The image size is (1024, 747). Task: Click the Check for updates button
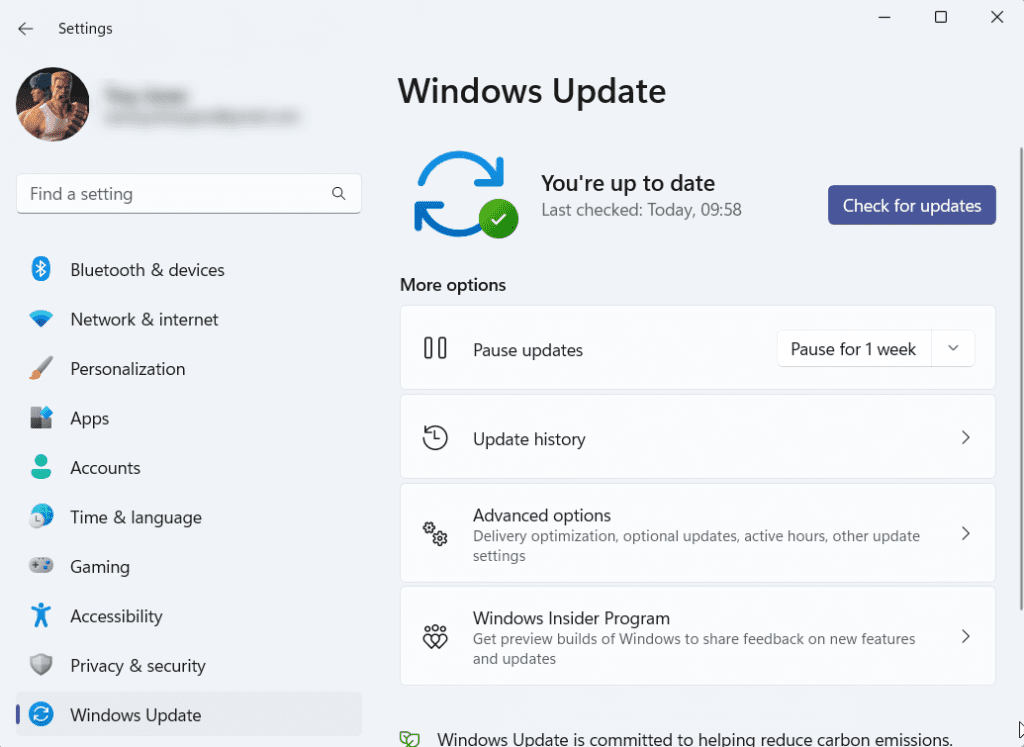[x=912, y=205]
